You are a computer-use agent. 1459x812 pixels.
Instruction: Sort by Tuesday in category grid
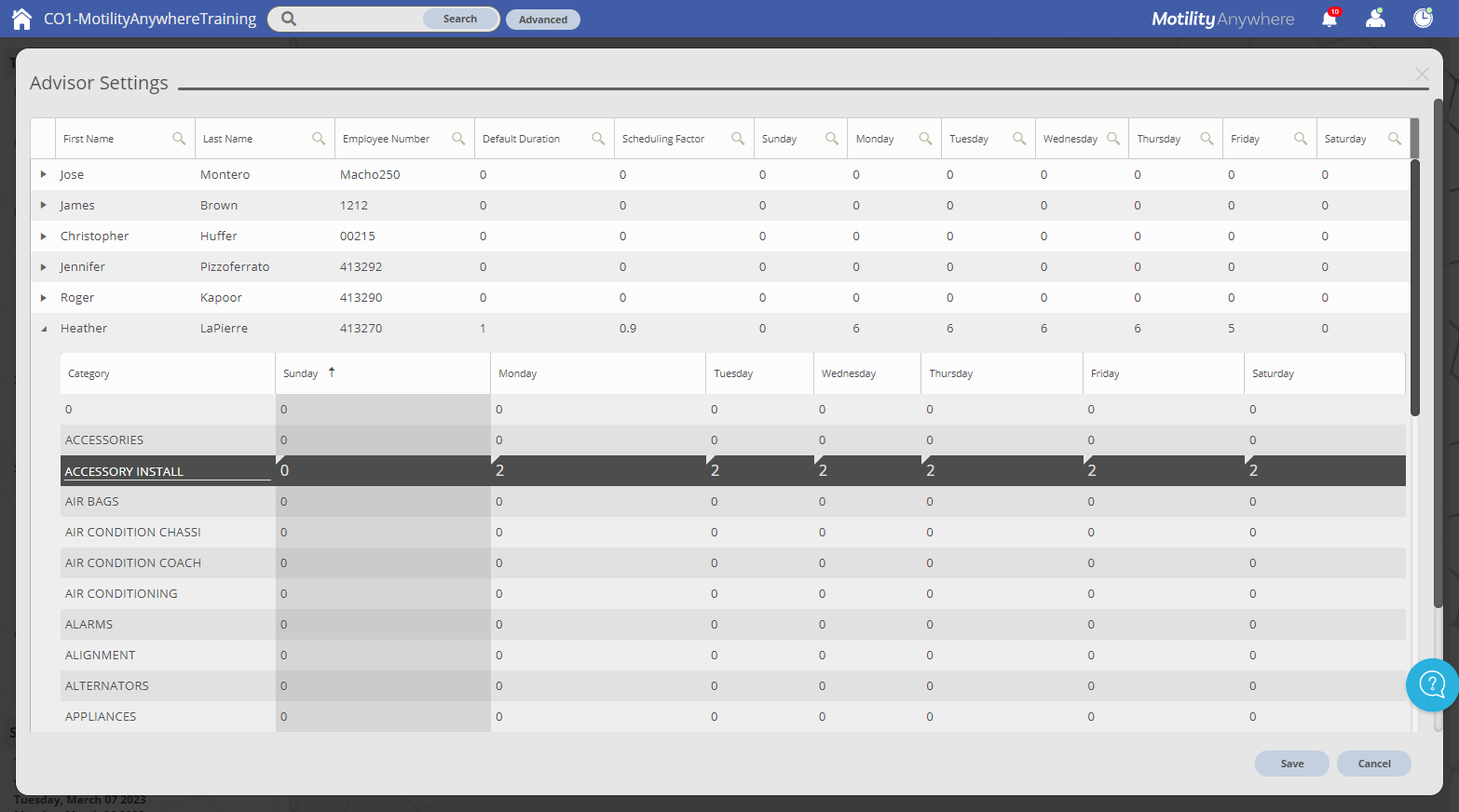[760, 373]
